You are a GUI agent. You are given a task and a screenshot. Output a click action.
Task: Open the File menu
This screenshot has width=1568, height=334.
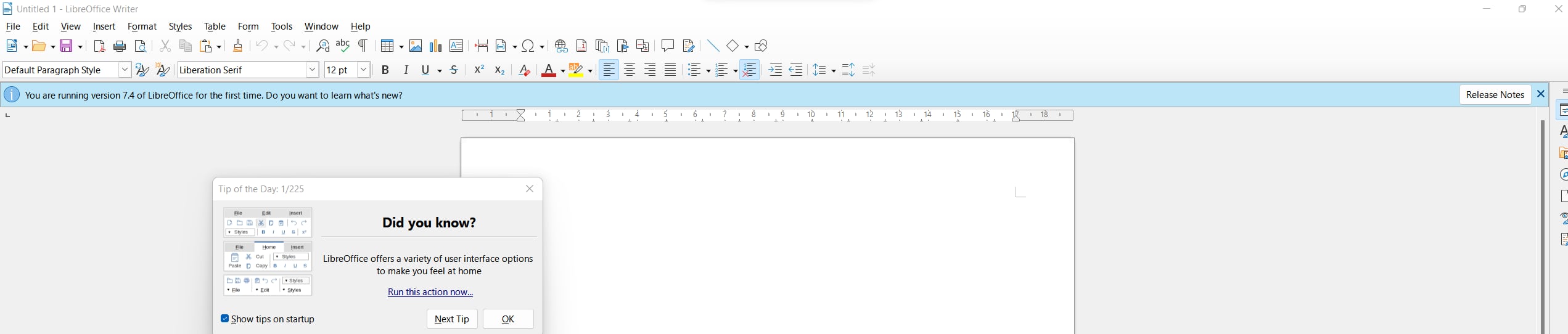coord(13,26)
